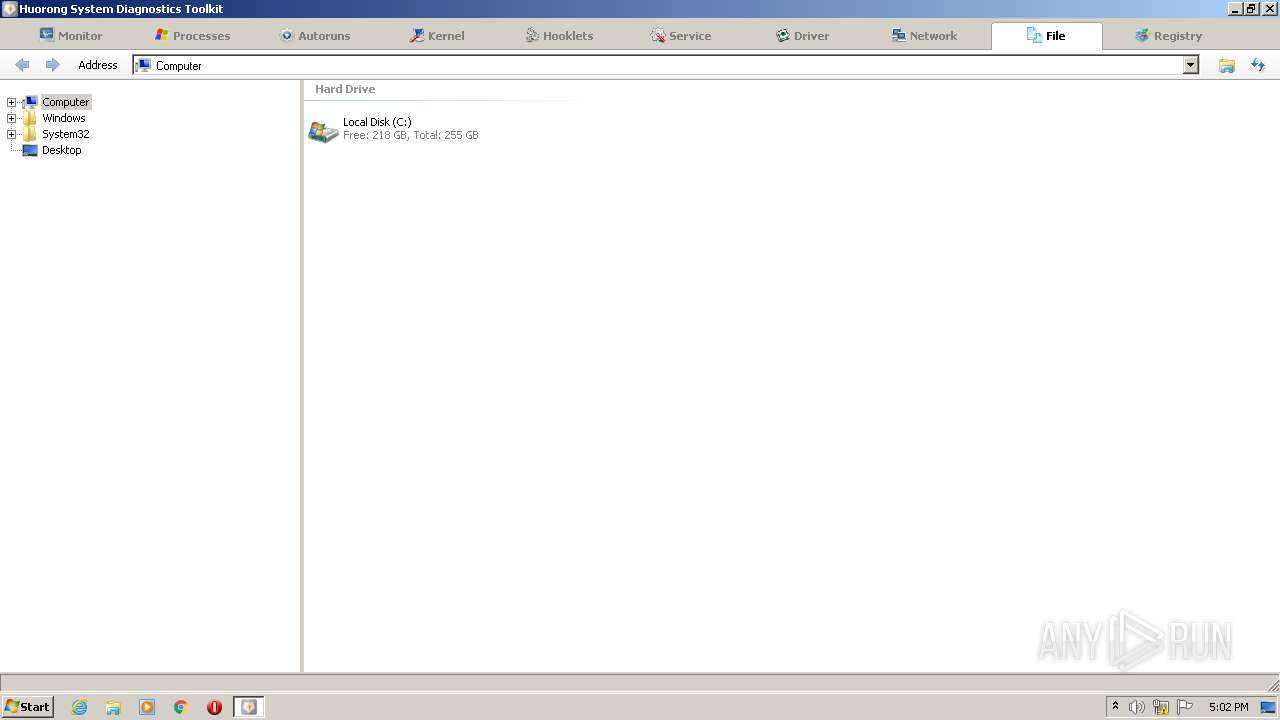1280x720 pixels.
Task: Click the Huorong title bar app icon
Action: pyautogui.click(x=9, y=9)
